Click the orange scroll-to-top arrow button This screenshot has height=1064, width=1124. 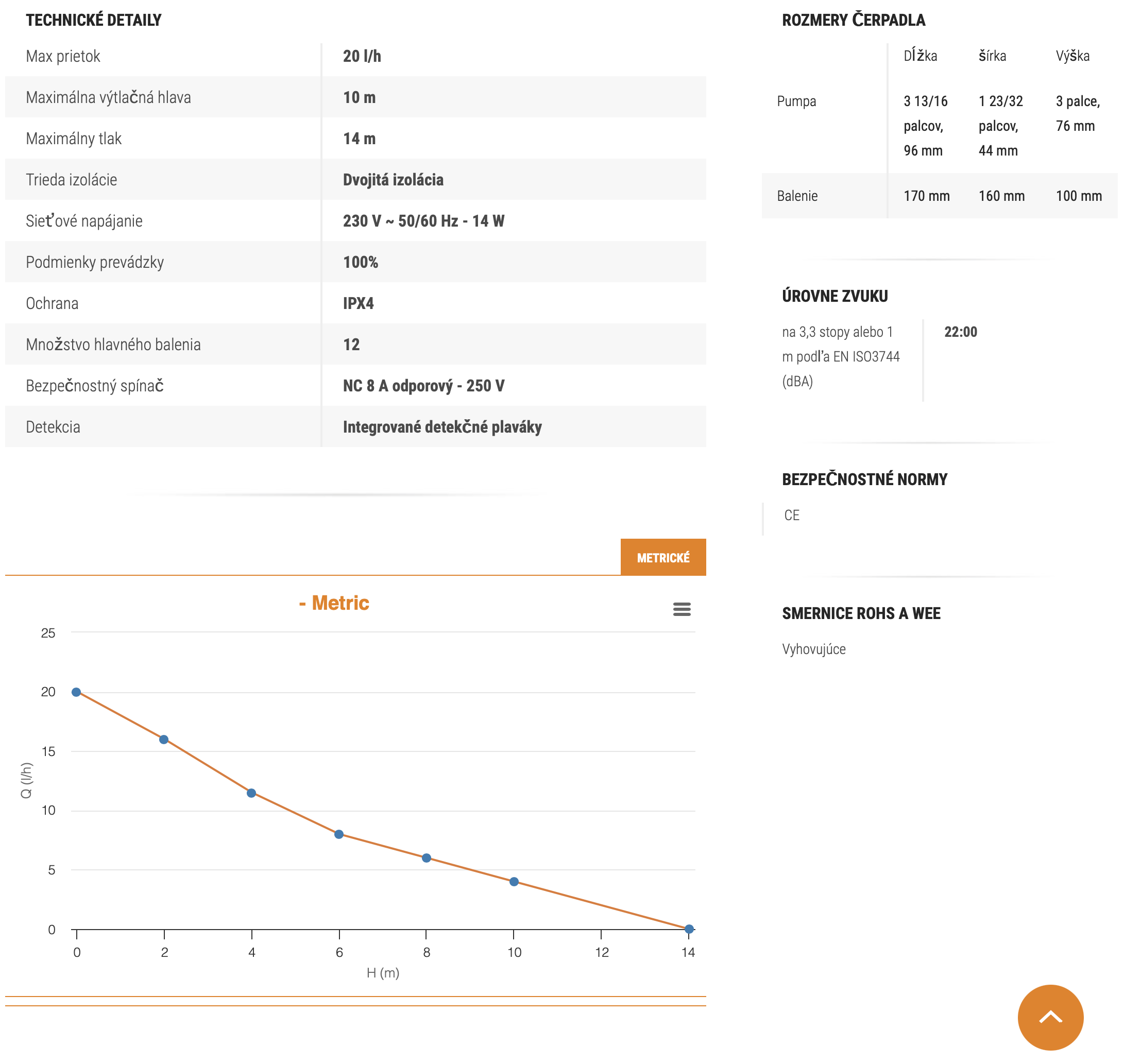[x=1050, y=1017]
